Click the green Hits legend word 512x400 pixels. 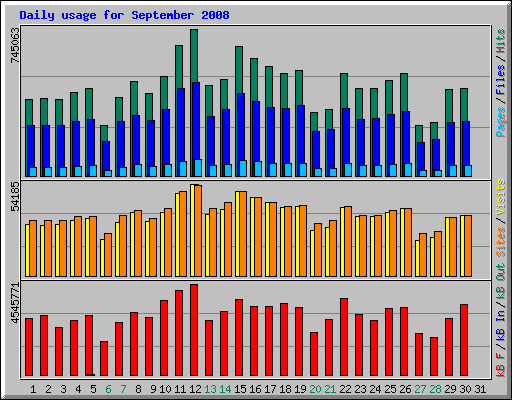tap(501, 41)
